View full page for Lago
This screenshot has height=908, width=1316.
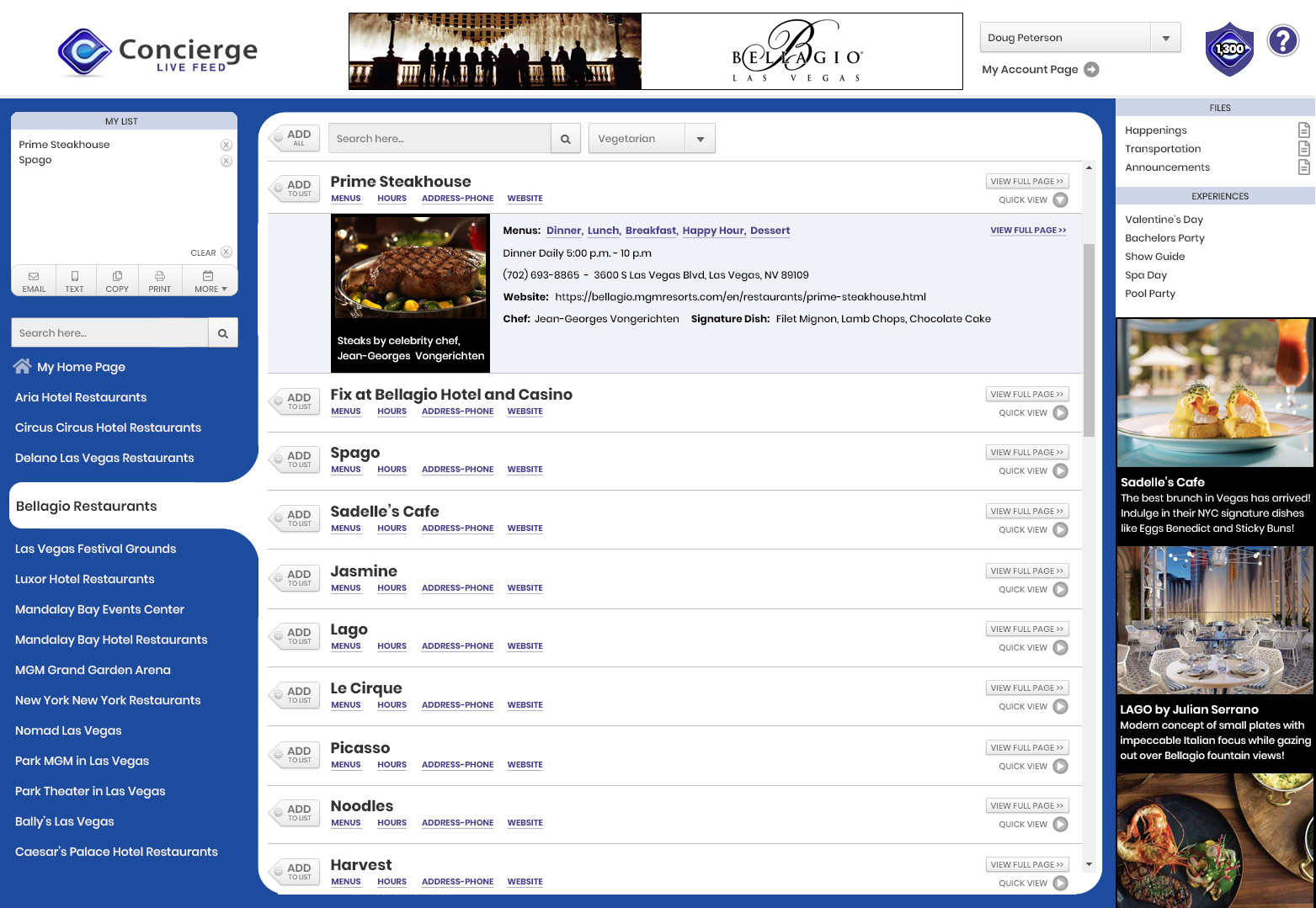point(1027,629)
